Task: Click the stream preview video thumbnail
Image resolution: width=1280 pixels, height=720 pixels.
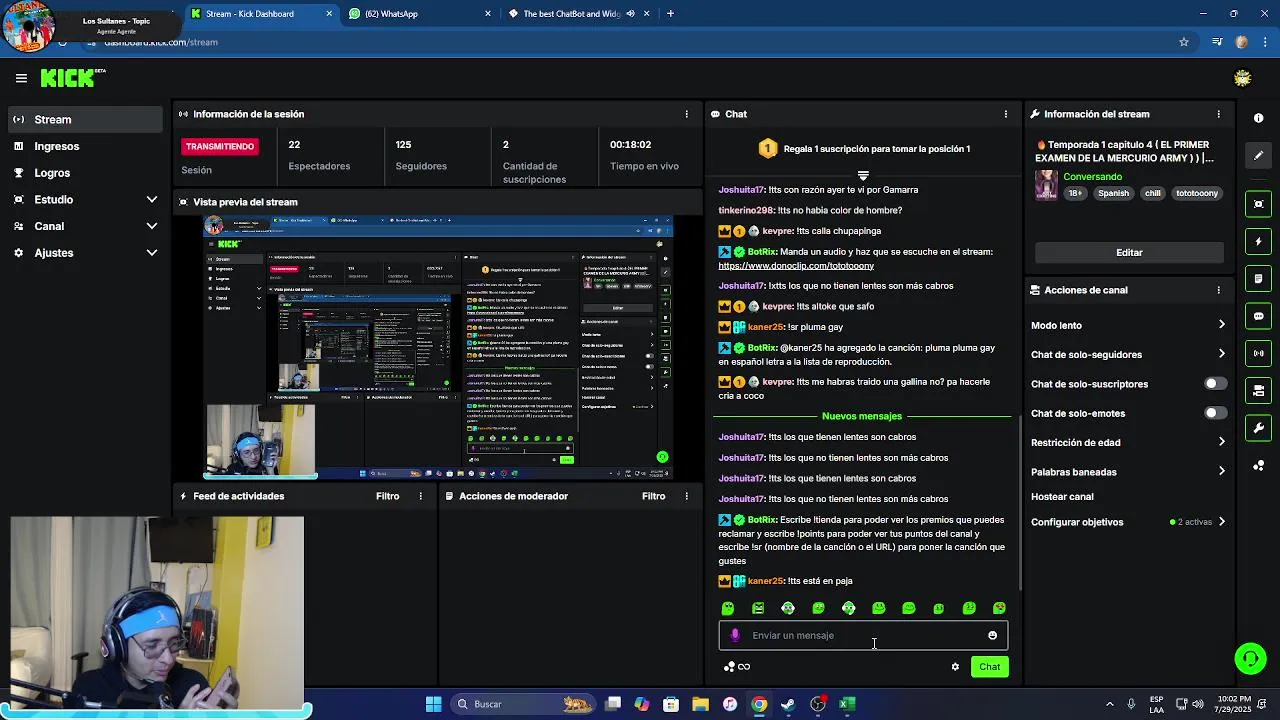Action: coord(438,346)
